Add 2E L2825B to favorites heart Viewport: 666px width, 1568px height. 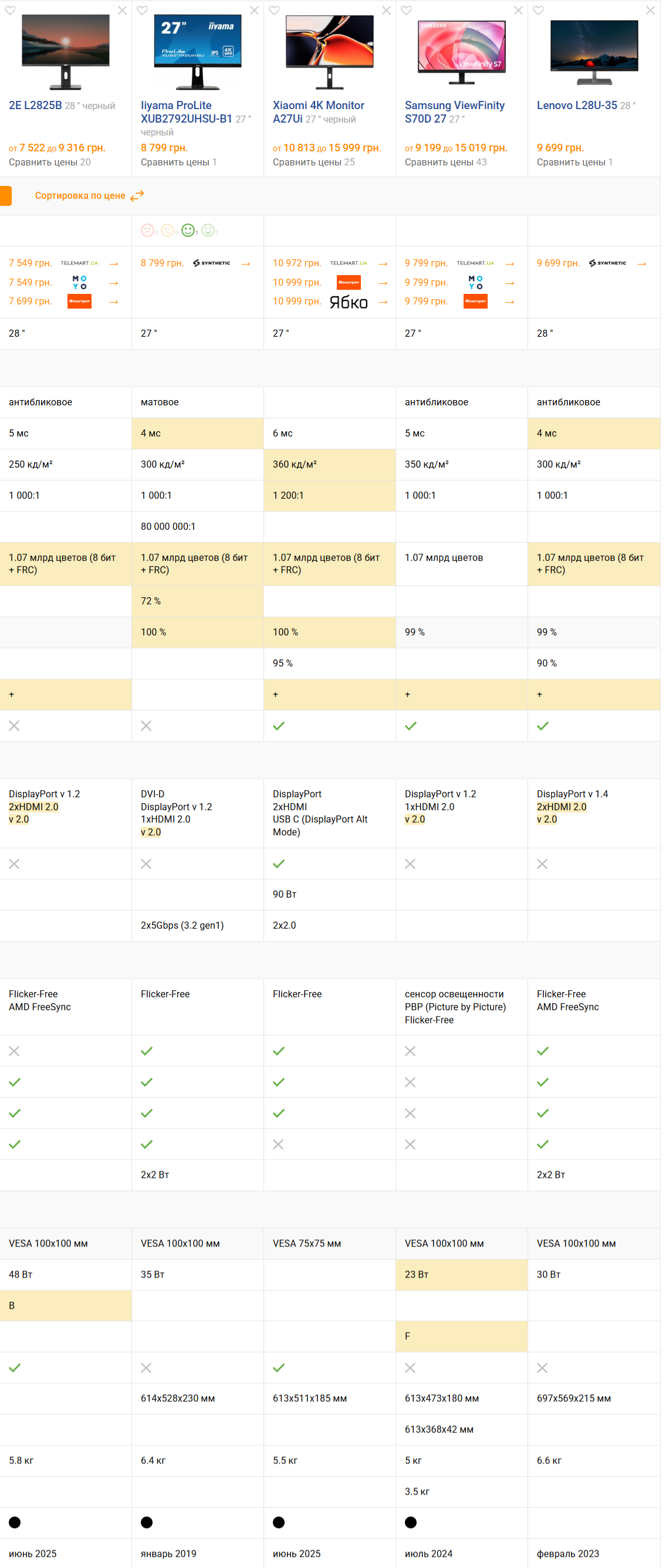11,11
